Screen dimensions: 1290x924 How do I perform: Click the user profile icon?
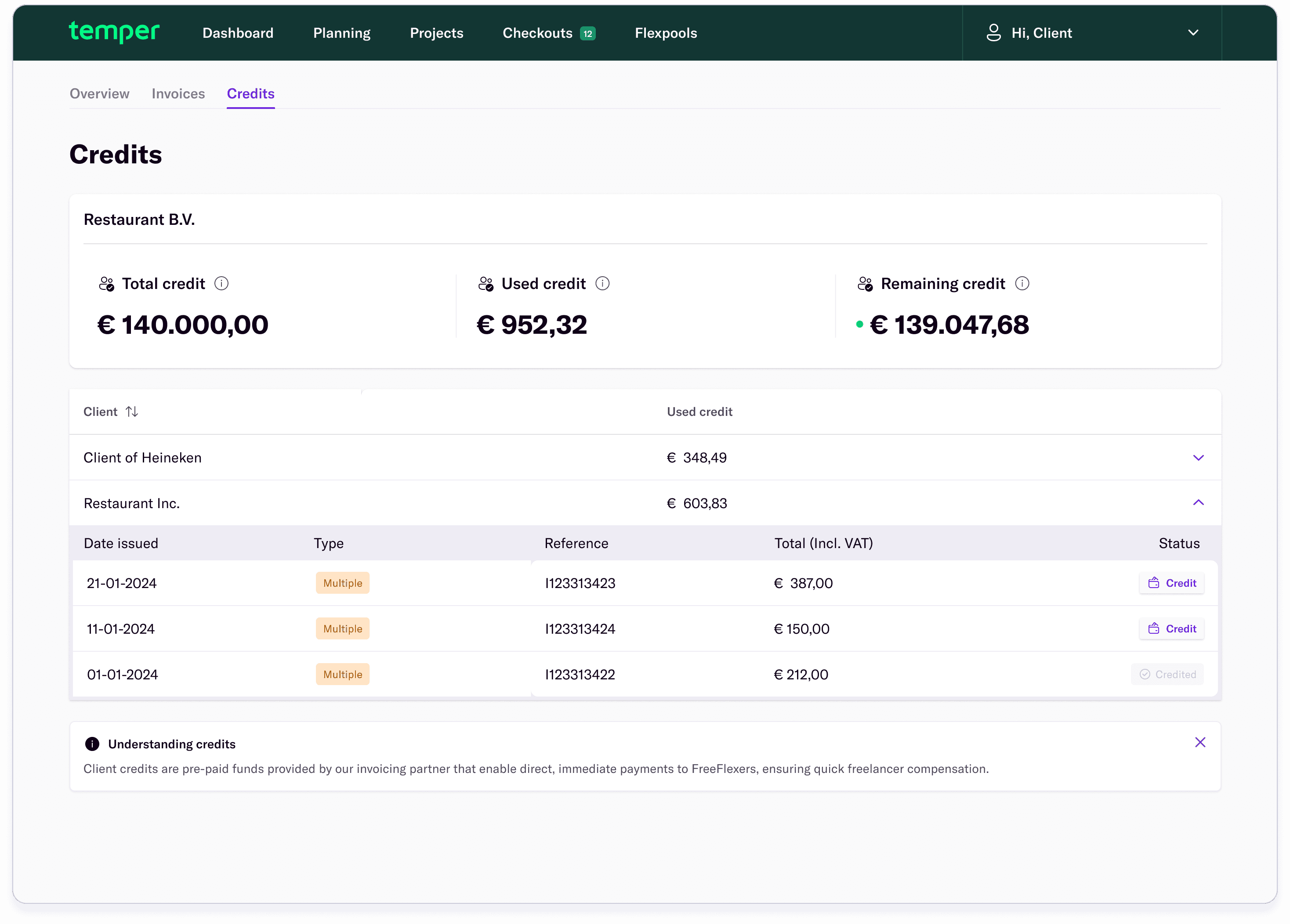(x=993, y=32)
